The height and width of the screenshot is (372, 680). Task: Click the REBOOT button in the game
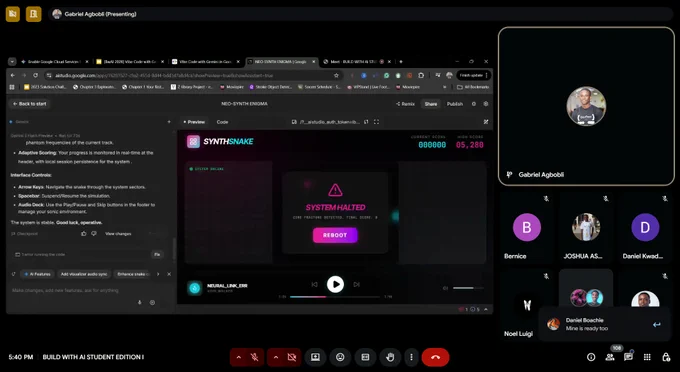[x=335, y=235]
